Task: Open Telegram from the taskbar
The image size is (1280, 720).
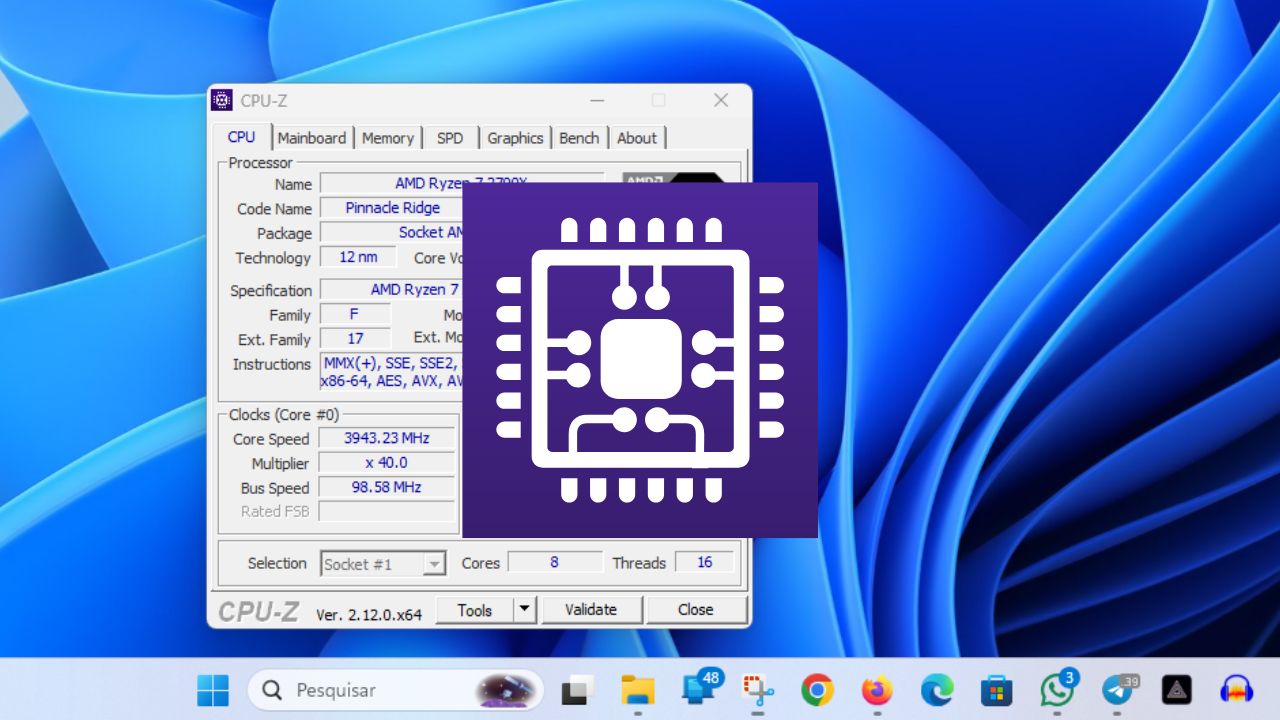Action: point(1119,688)
